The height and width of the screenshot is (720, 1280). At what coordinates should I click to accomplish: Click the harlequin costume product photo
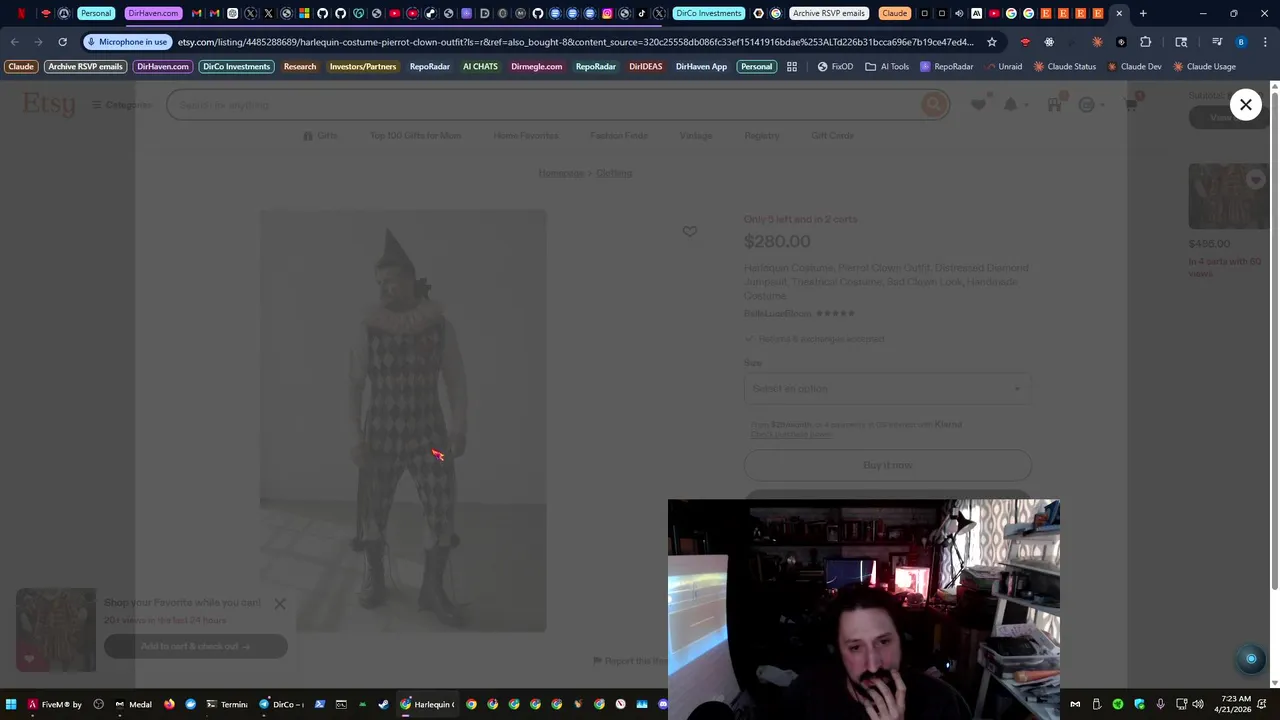tap(403, 421)
